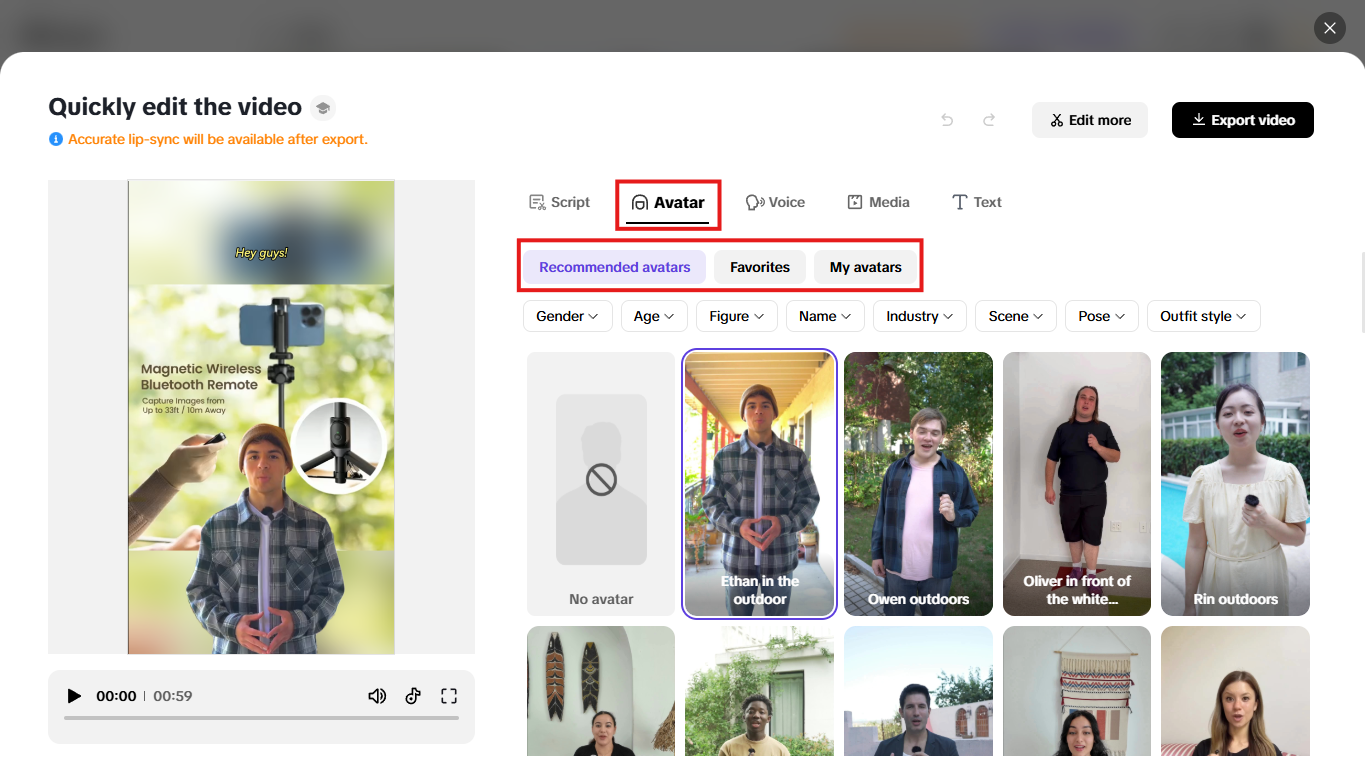The image size is (1365, 767).
Task: Click the 'Hey guys!' caption in preview
Action: coord(261,253)
